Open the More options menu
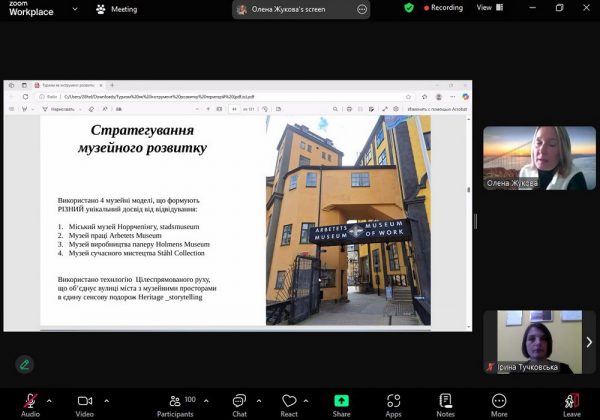The height and width of the screenshot is (420, 600). [x=498, y=401]
